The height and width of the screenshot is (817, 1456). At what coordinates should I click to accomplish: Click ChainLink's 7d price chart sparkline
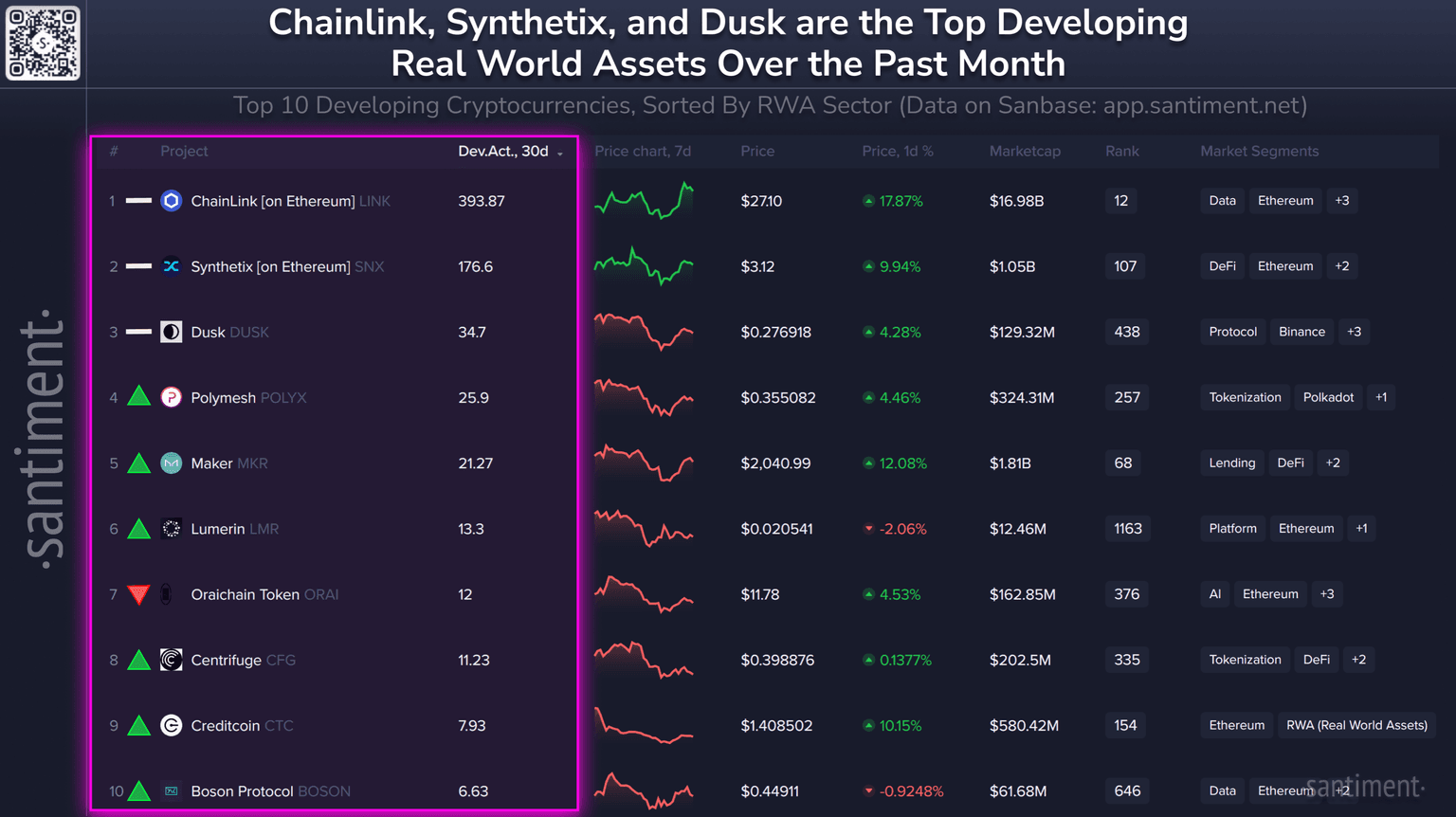644,201
